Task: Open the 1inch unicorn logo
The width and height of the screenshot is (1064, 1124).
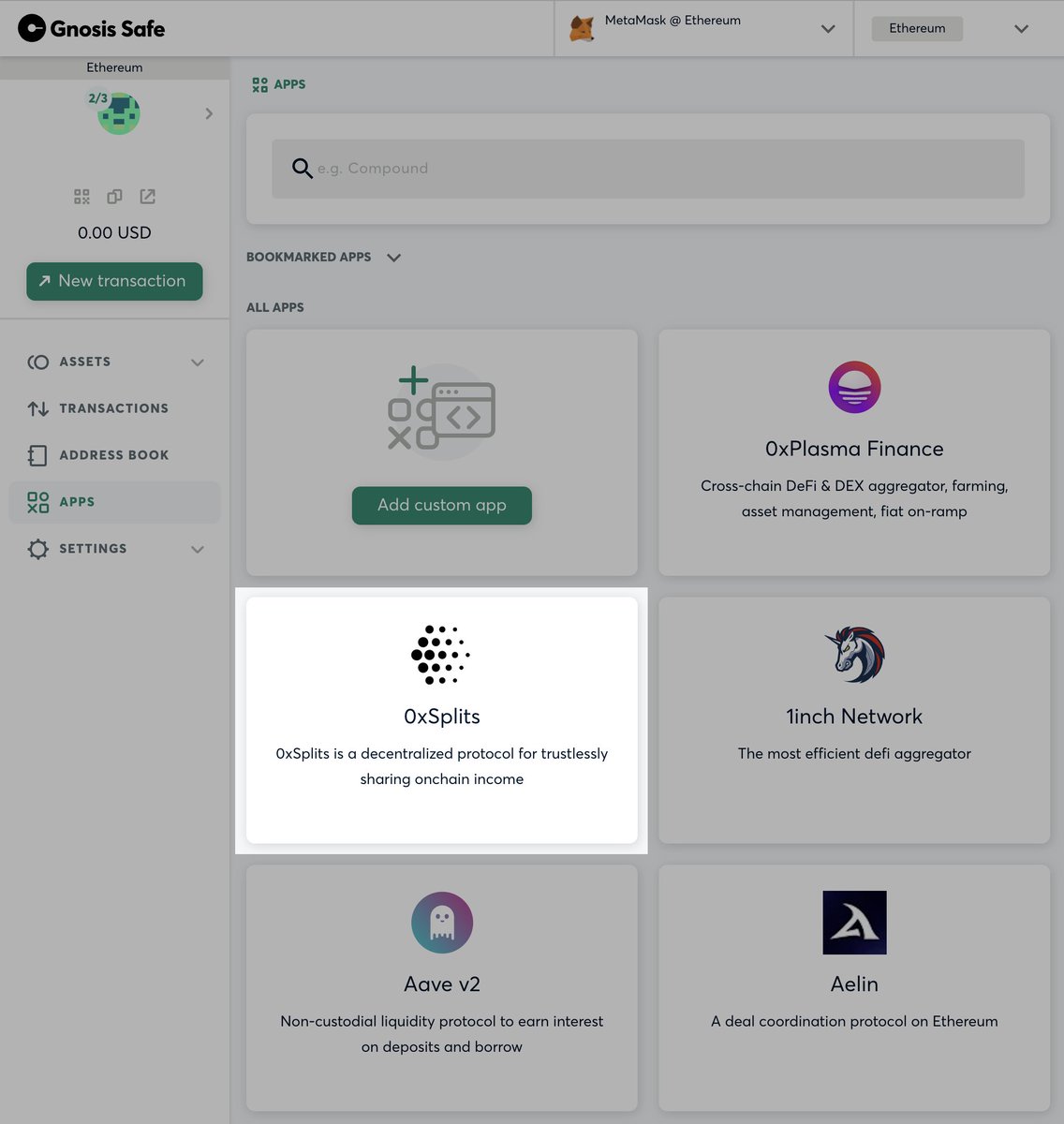Action: pos(854,655)
